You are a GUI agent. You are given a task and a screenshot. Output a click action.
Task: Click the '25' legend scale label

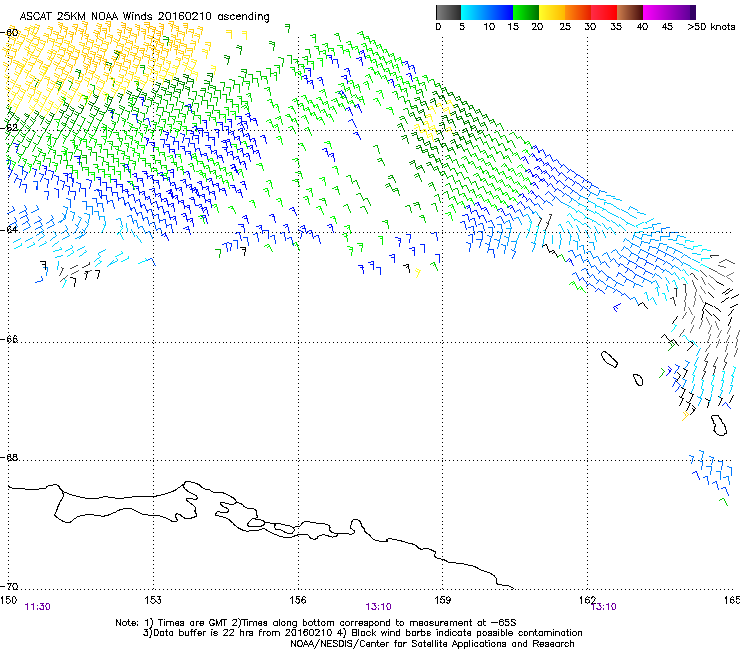coord(565,27)
